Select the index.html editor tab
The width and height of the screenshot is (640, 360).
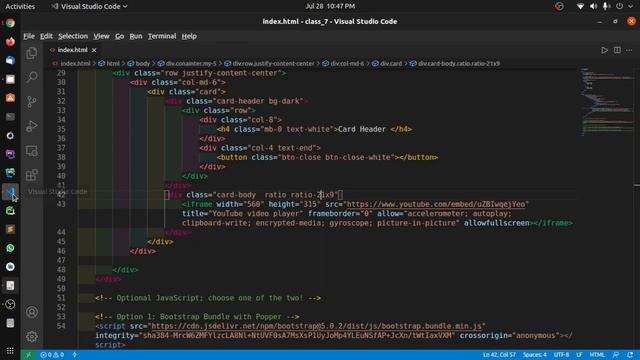tap(72, 50)
